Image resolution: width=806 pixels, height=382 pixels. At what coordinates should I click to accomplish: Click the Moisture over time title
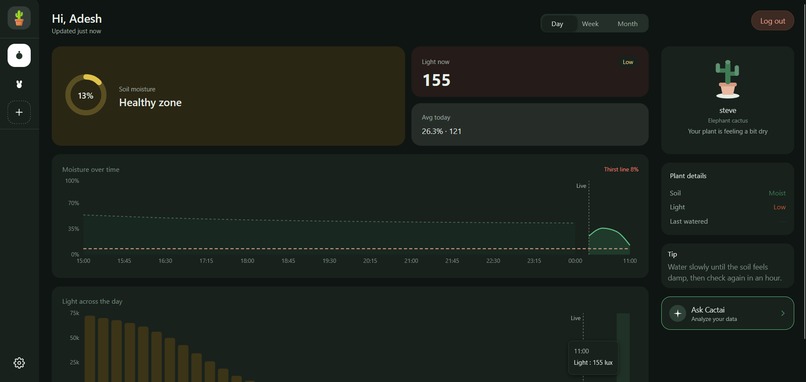(91, 169)
